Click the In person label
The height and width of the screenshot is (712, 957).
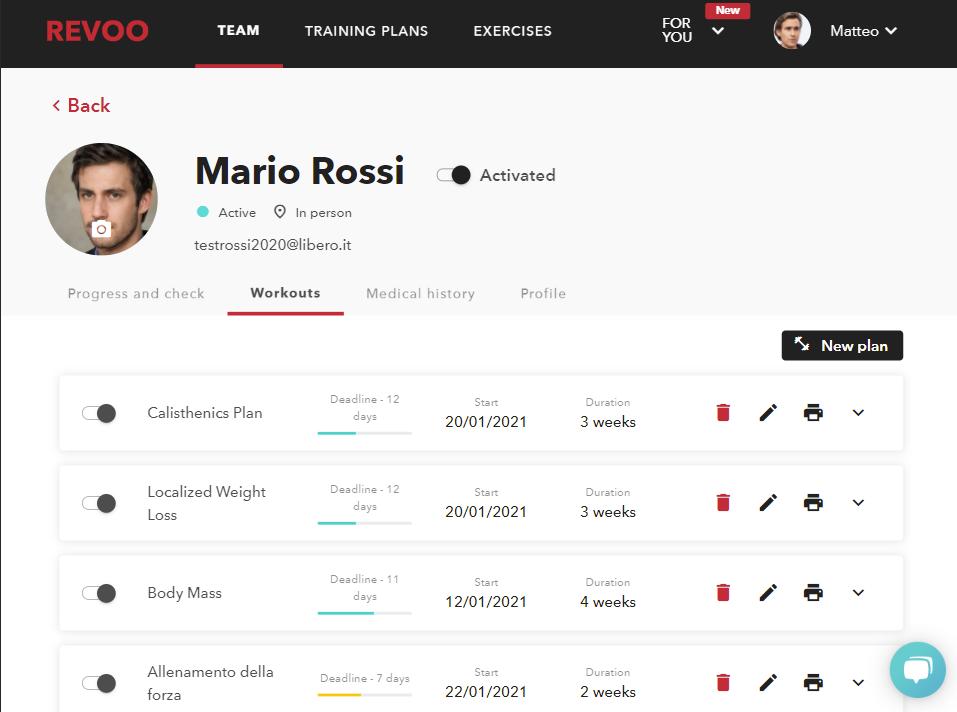(323, 212)
